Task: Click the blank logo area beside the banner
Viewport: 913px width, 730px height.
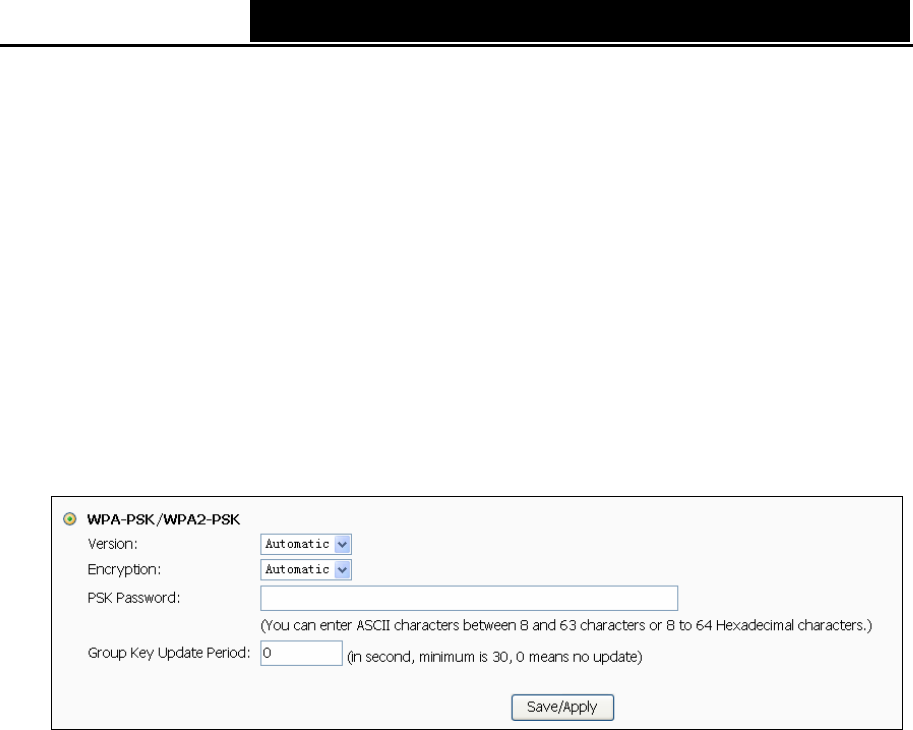Action: click(x=125, y=21)
